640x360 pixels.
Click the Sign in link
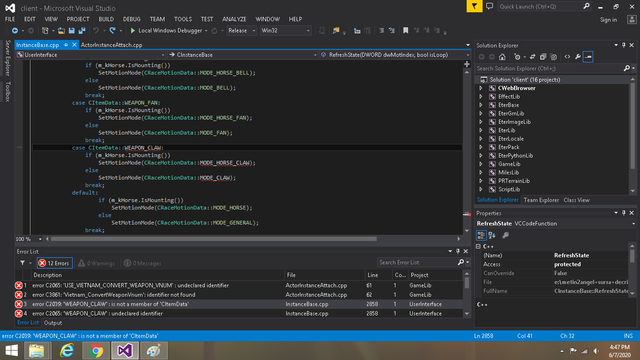608,20
